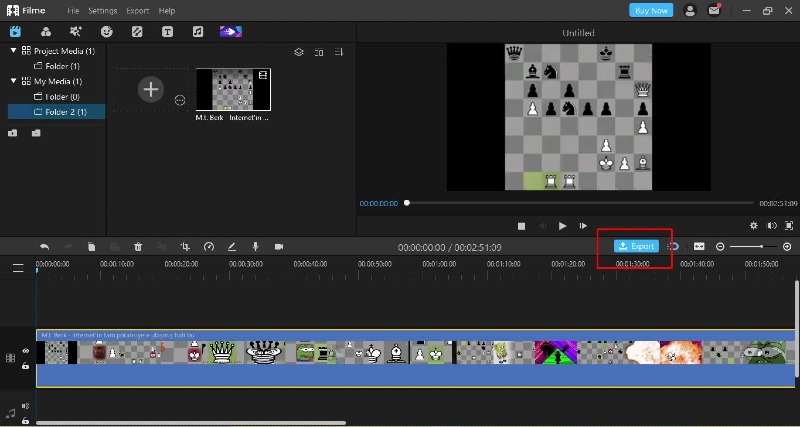Click the undo arrow in timeline toolbar
The image size is (800, 427).
[45, 247]
